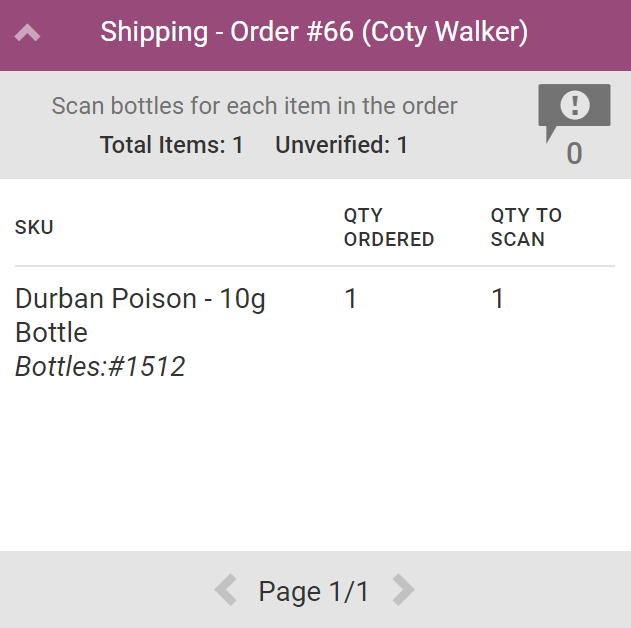Click the Page 1/1 indicator
The height and width of the screenshot is (628, 631).
coord(313,591)
